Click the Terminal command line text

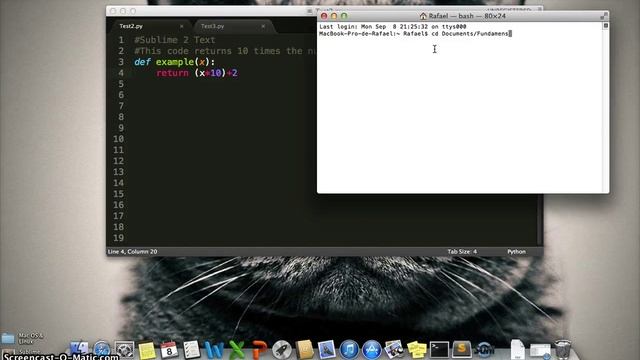(415, 33)
